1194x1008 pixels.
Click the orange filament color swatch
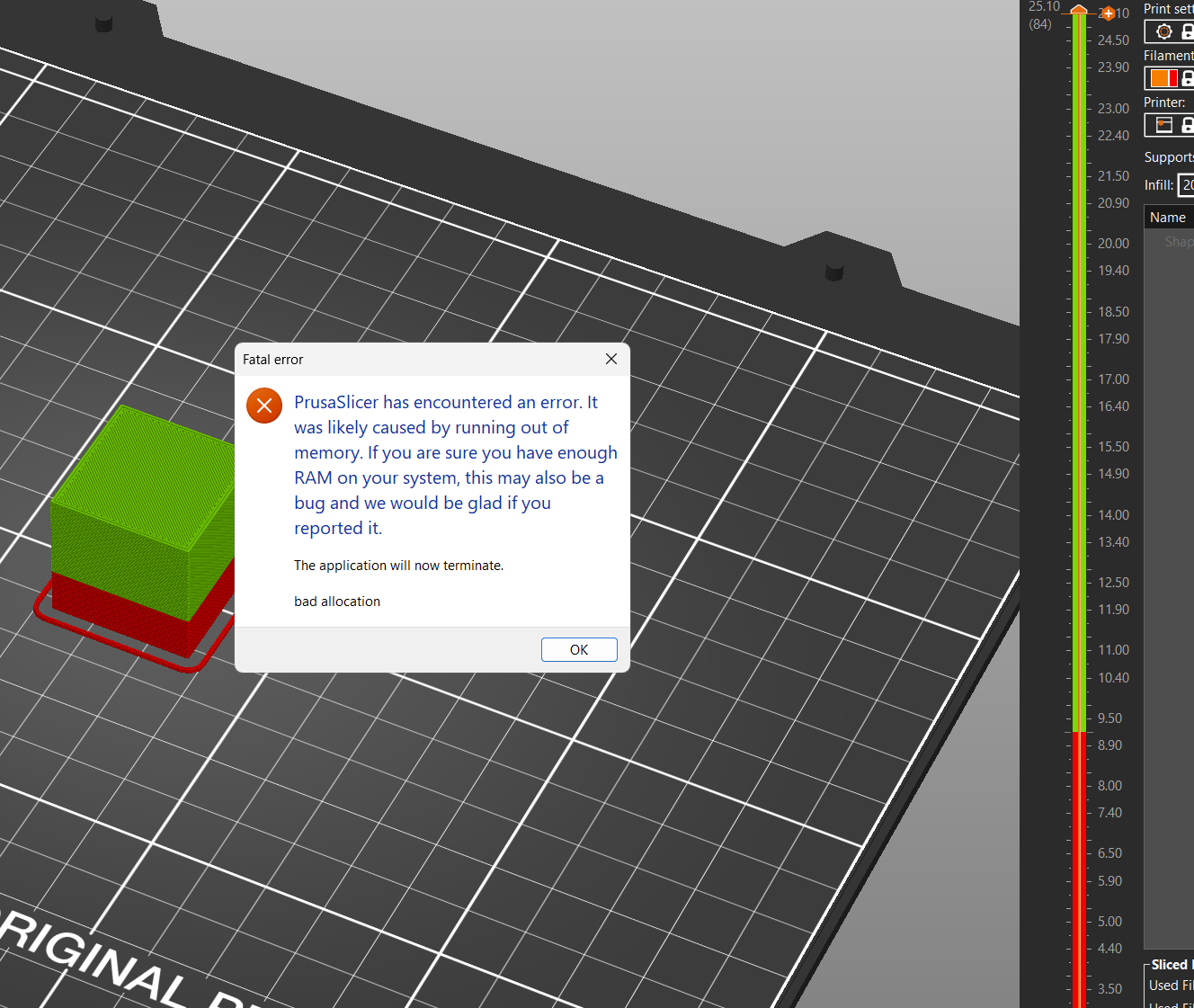coord(1162,77)
